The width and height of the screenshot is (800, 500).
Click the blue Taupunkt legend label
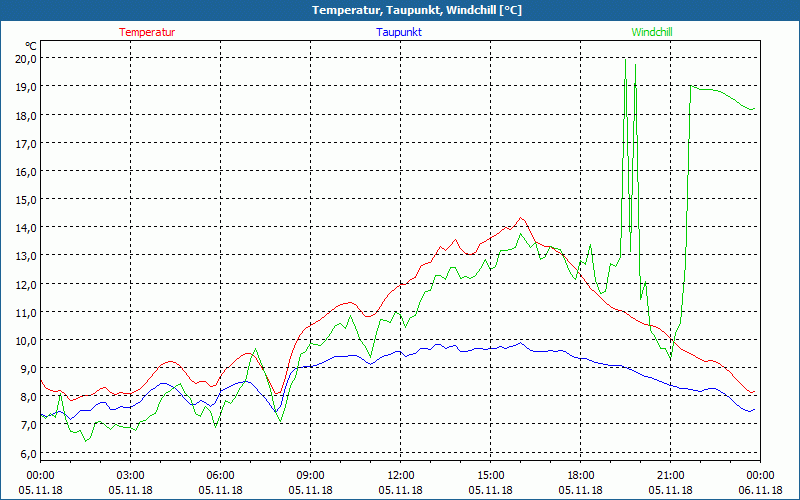click(x=399, y=32)
